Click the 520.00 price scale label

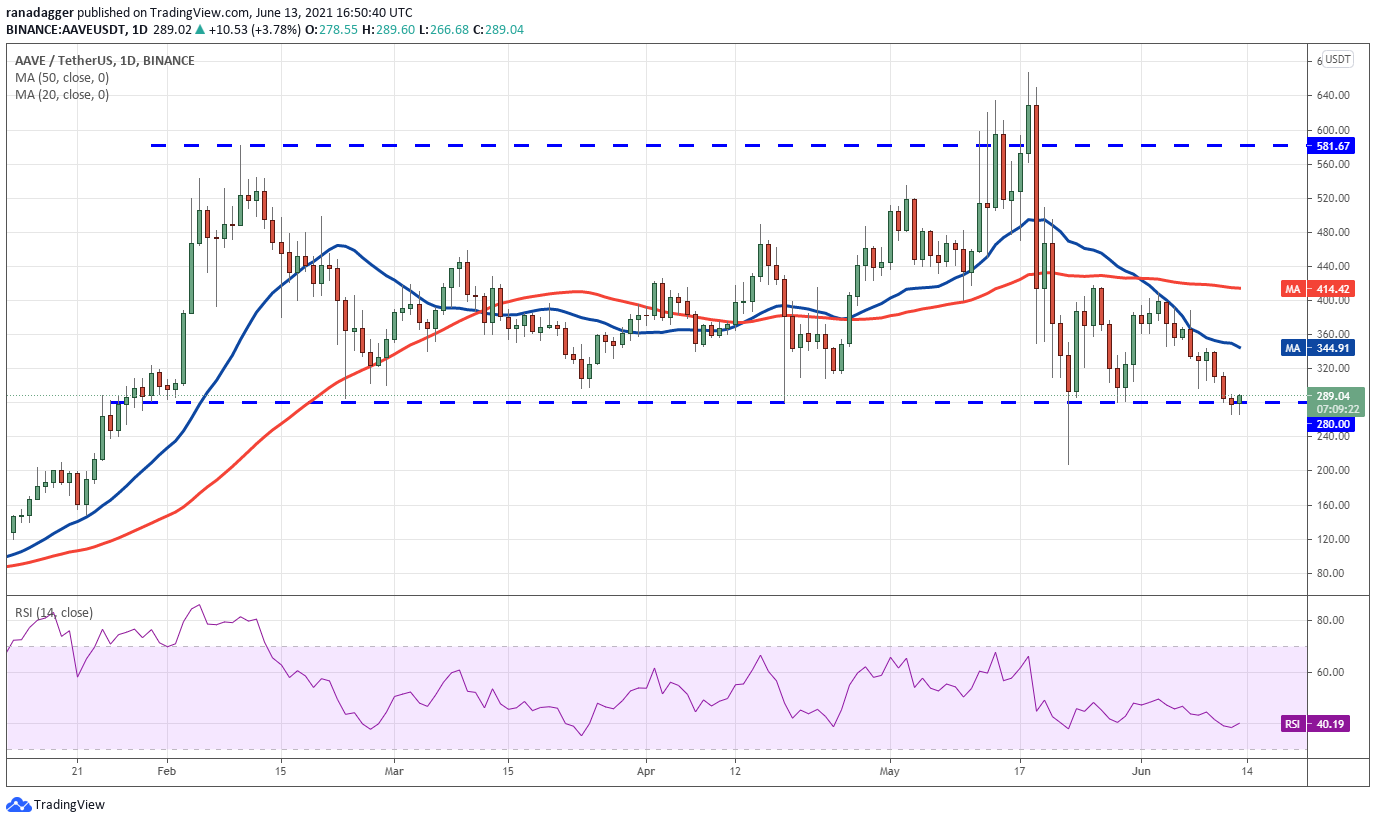(1335, 198)
